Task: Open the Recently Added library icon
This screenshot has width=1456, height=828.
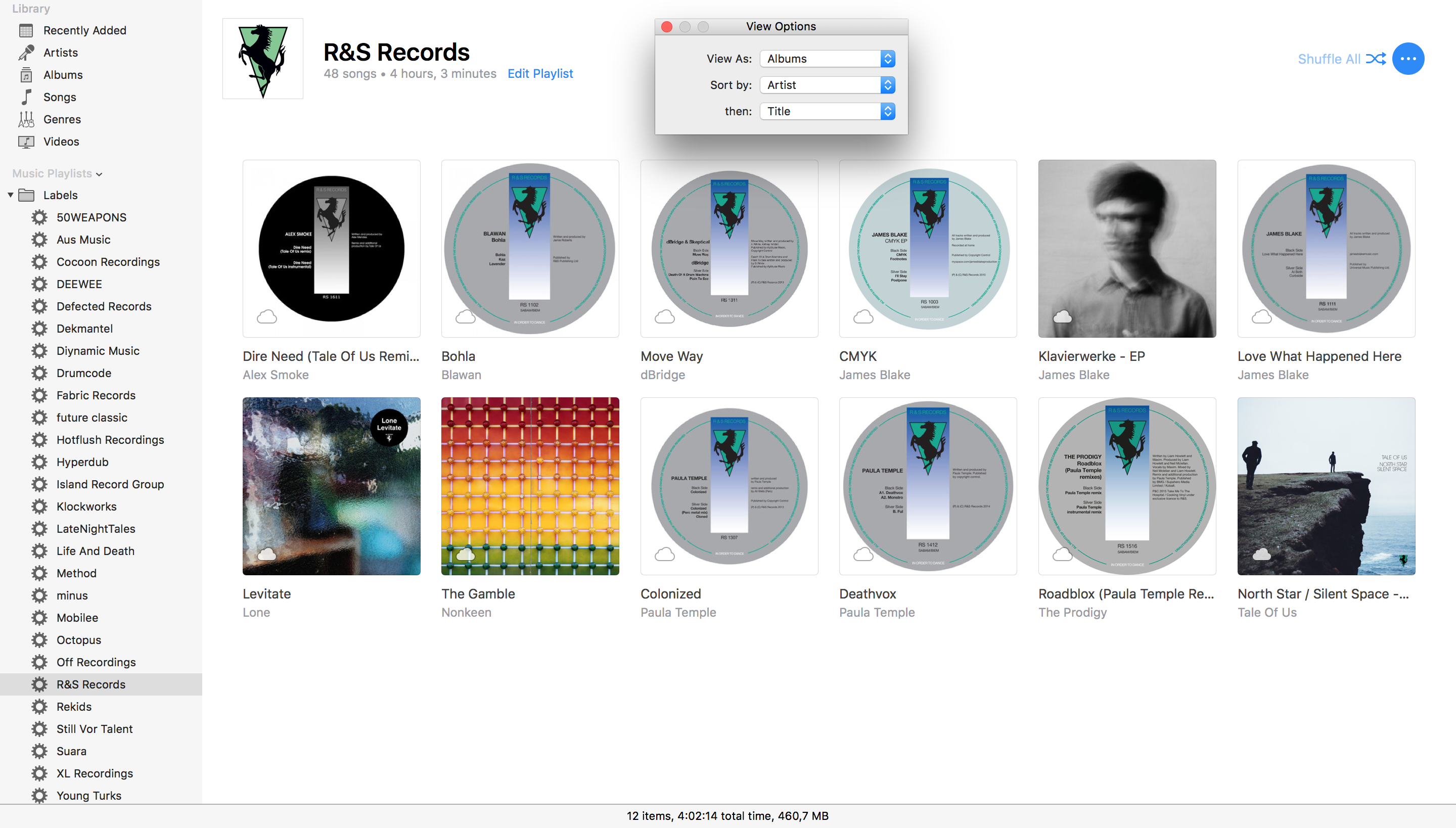Action: (26, 30)
